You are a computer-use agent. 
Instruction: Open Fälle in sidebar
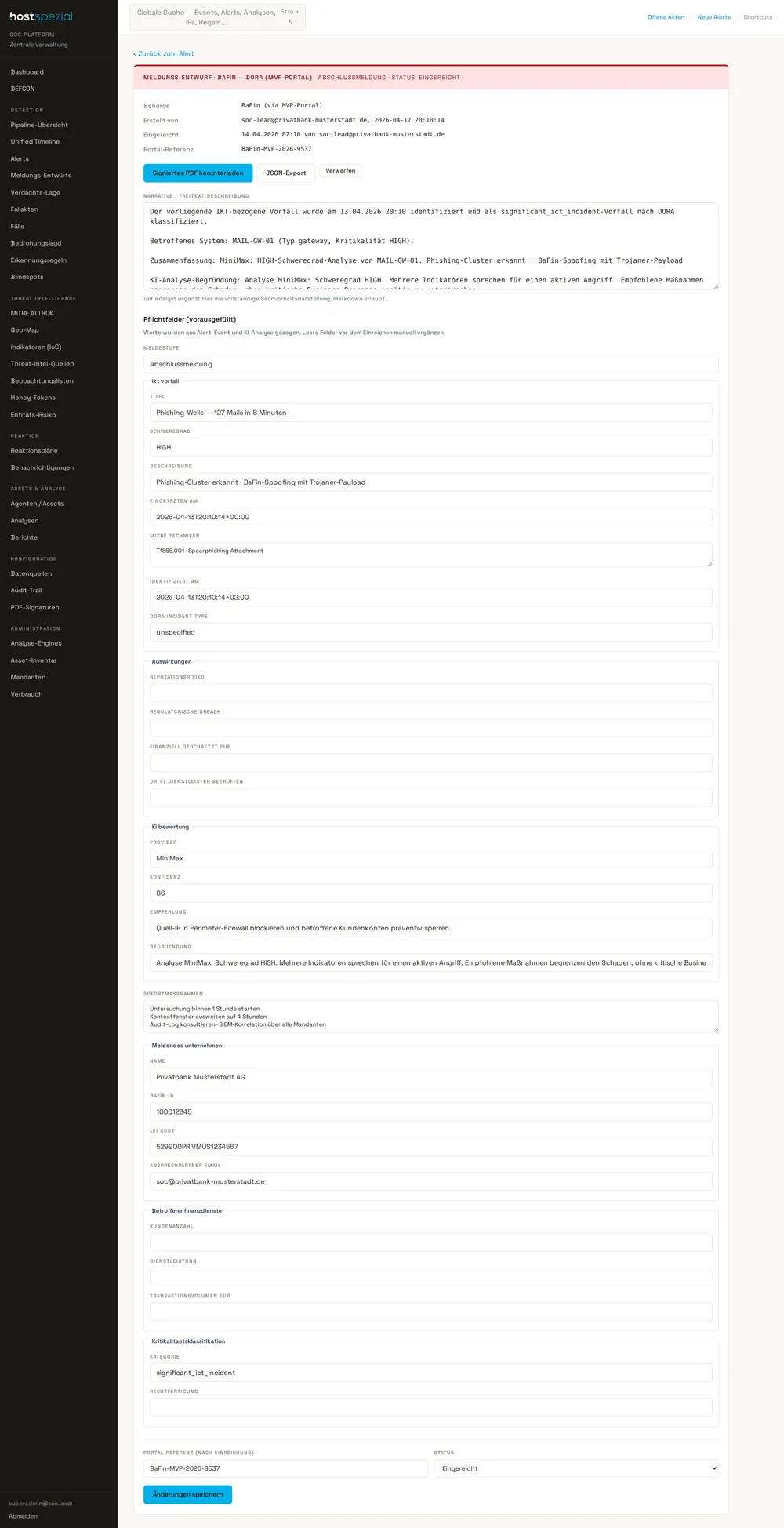click(x=17, y=227)
